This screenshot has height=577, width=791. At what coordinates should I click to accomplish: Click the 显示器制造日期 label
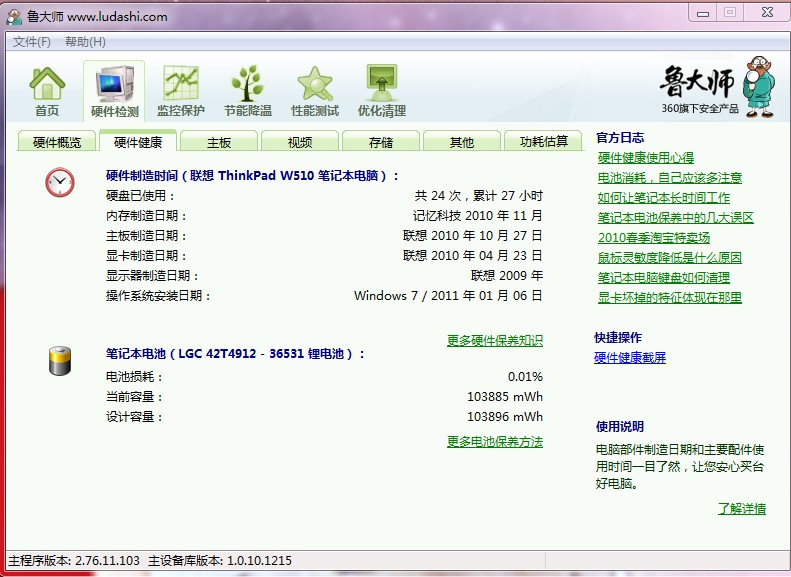[152, 275]
